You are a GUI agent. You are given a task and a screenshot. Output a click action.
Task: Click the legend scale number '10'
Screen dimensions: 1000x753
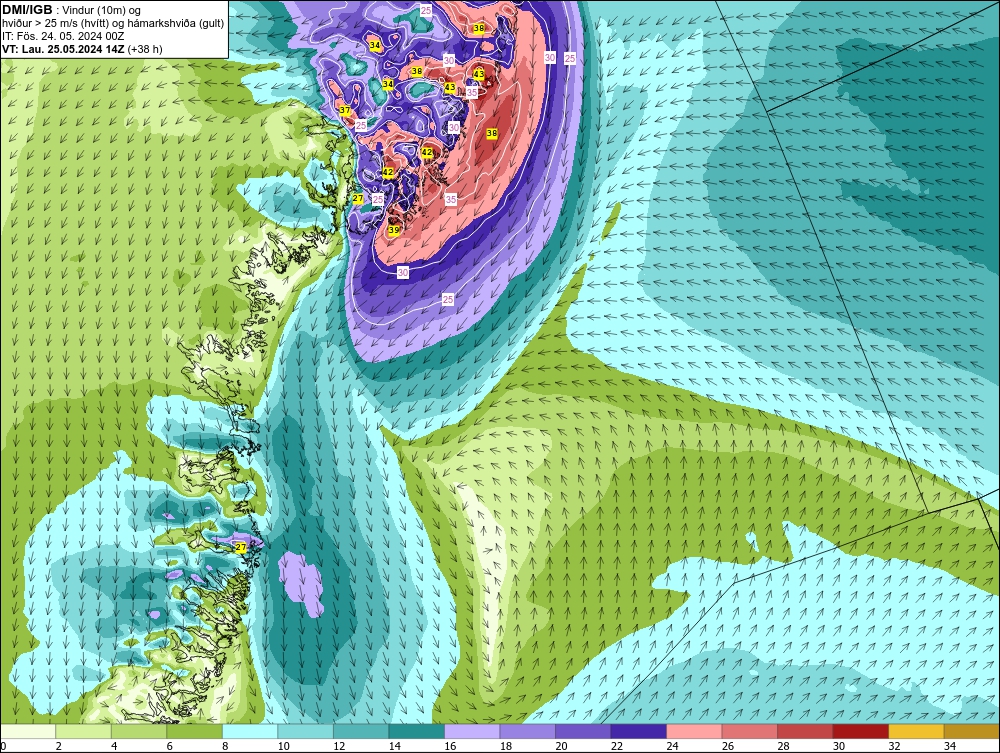(283, 746)
